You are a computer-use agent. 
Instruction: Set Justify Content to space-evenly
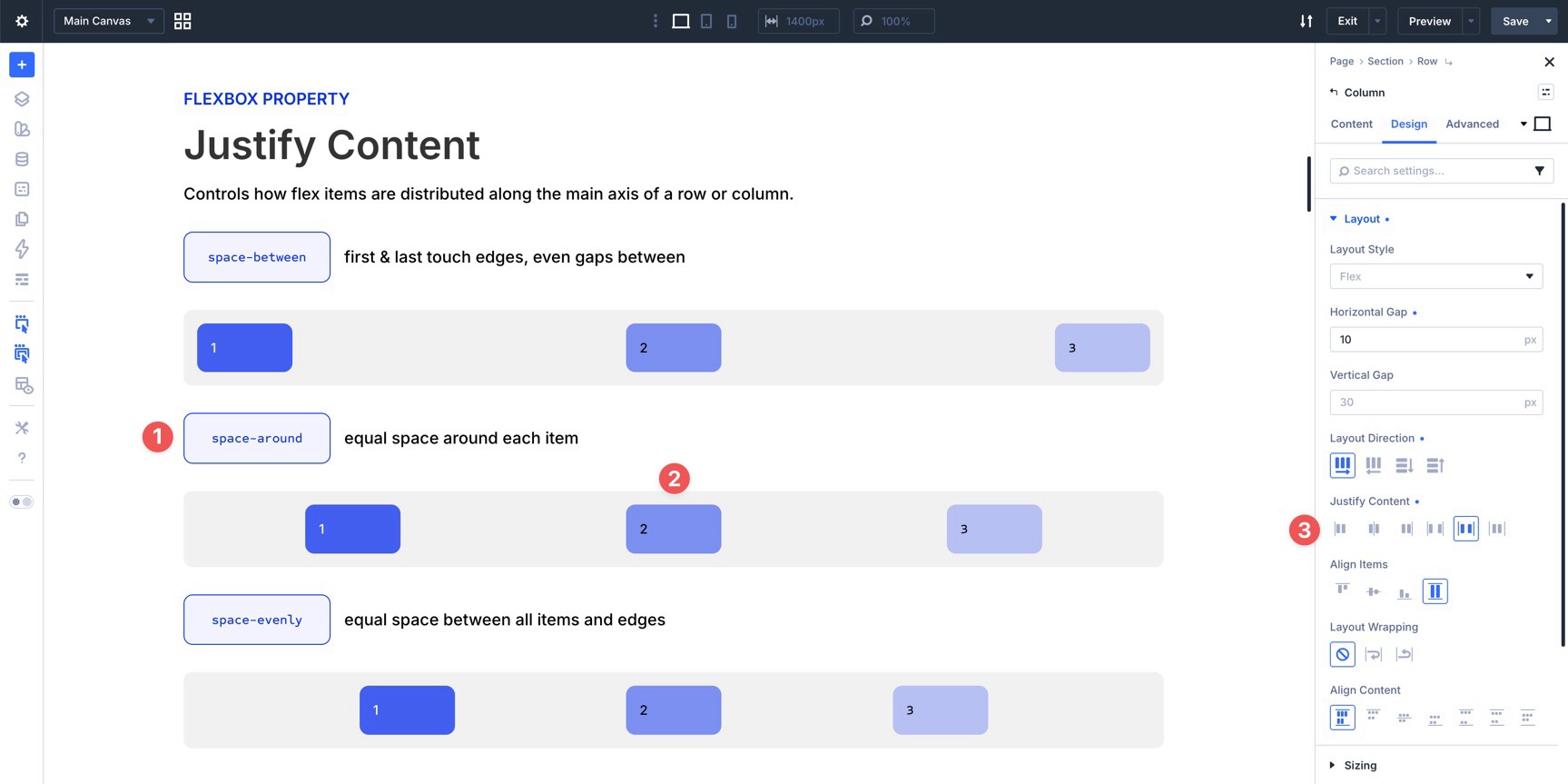pyautogui.click(x=1496, y=529)
